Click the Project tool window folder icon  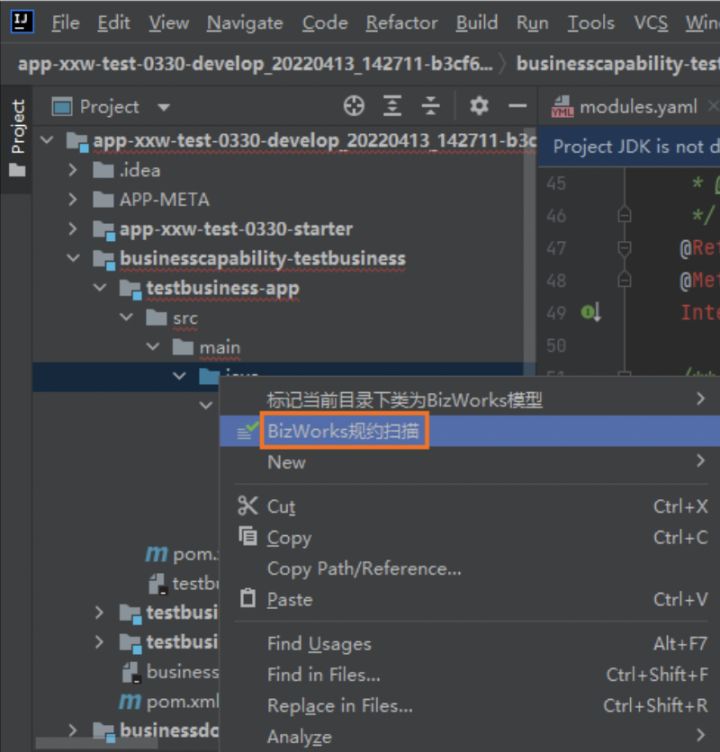(x=17, y=170)
